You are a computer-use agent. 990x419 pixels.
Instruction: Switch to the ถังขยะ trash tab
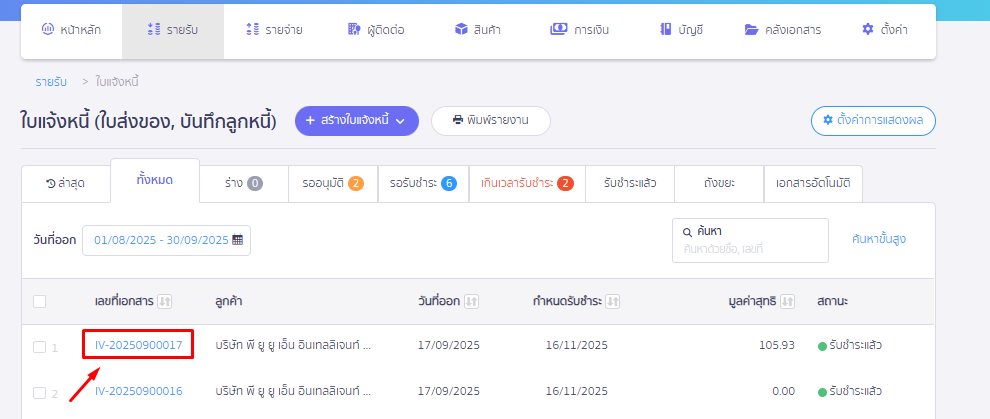click(719, 184)
